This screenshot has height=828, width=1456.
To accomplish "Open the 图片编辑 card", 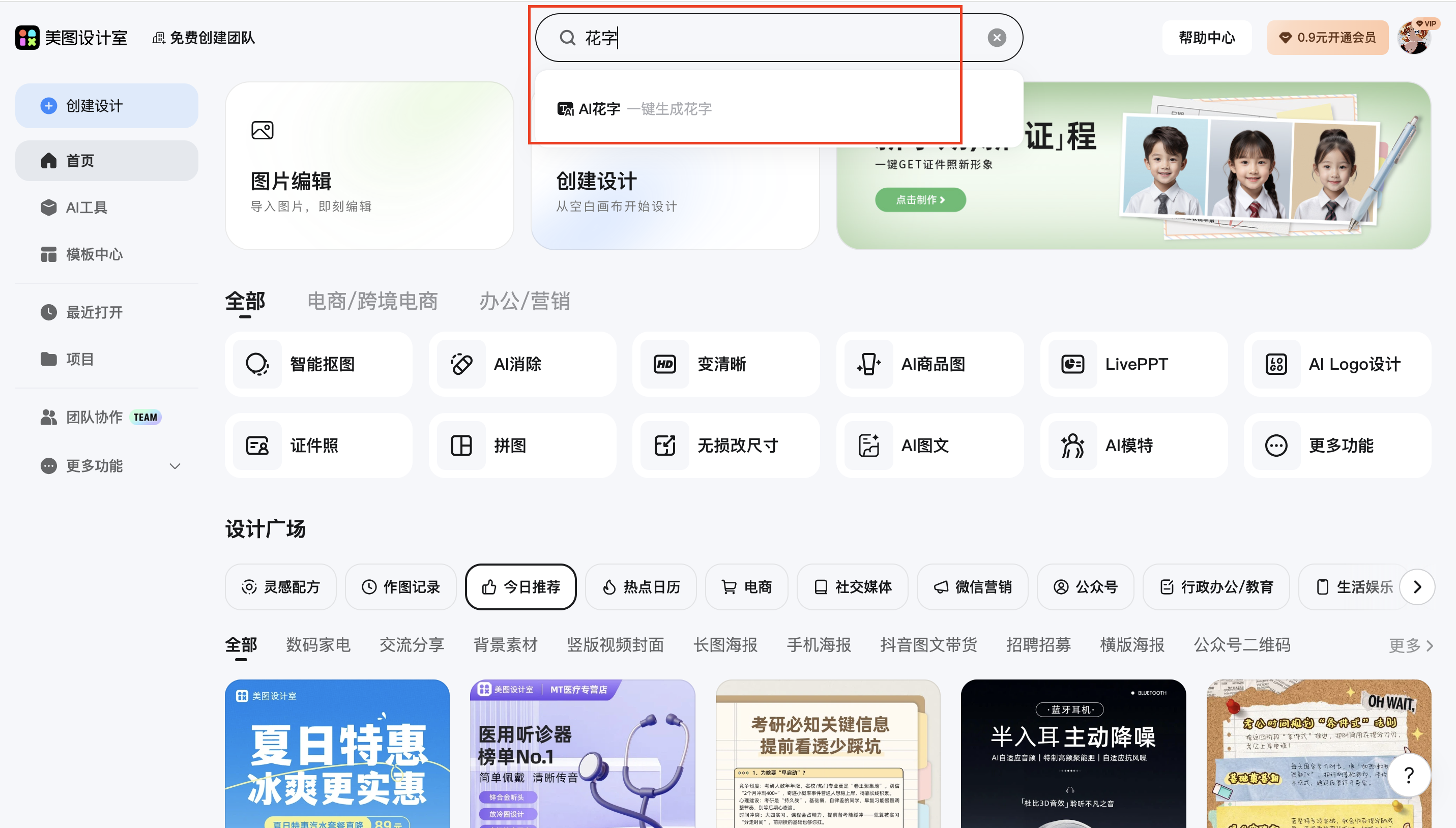I will click(370, 165).
